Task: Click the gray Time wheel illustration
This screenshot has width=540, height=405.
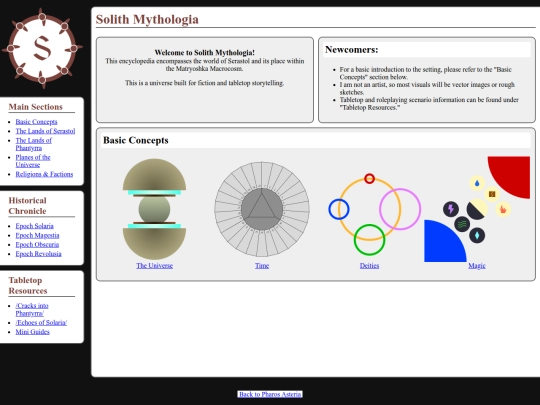Action: pos(262,209)
